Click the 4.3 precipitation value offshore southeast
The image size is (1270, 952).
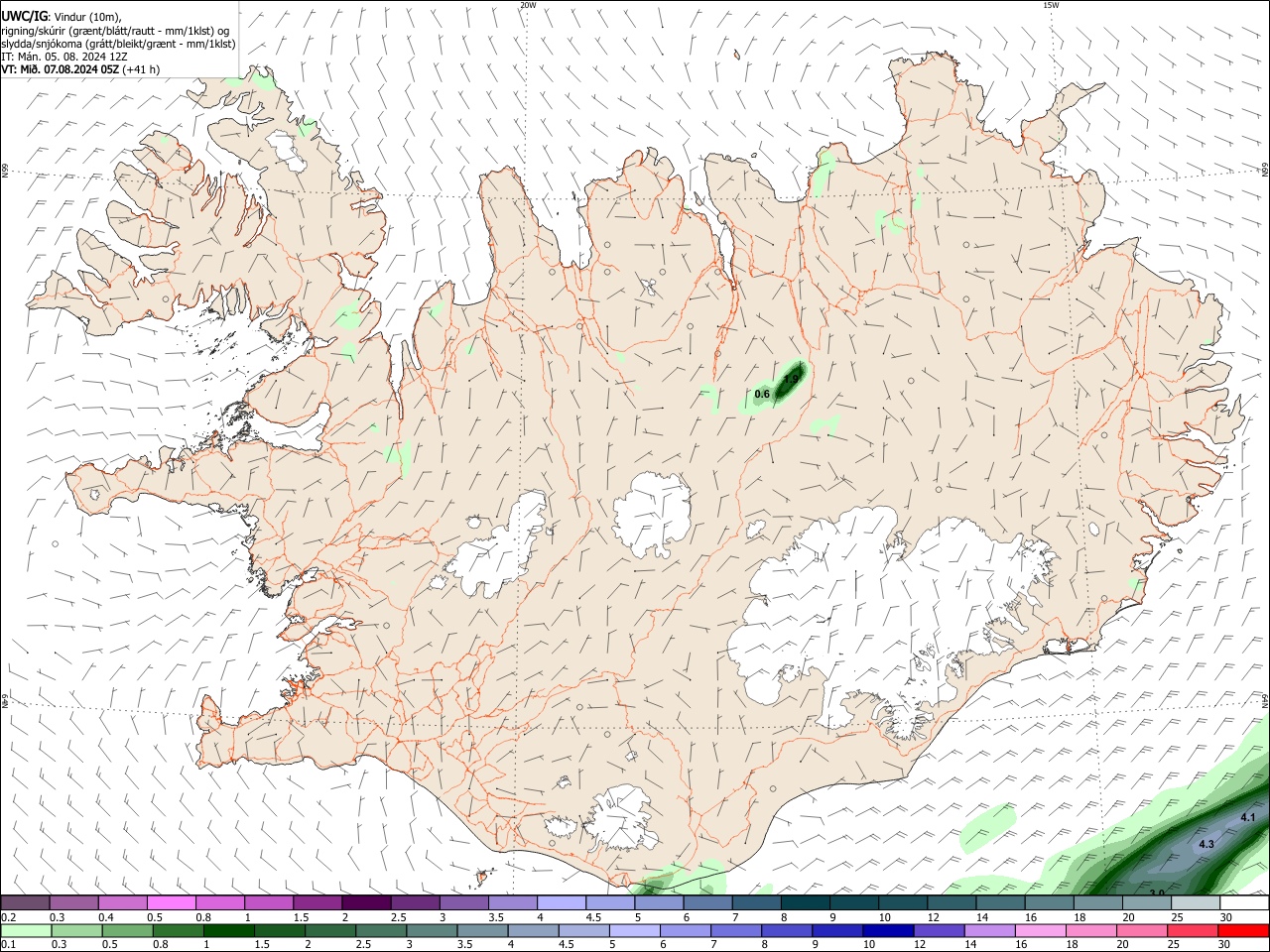(x=1206, y=844)
